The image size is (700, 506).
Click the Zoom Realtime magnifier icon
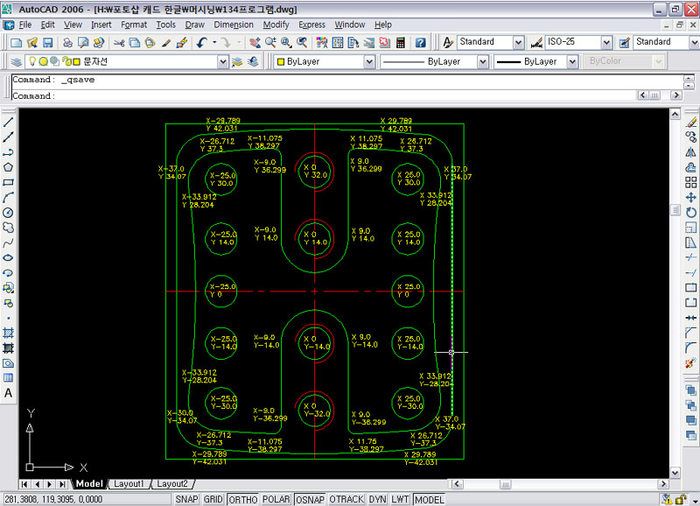270,42
